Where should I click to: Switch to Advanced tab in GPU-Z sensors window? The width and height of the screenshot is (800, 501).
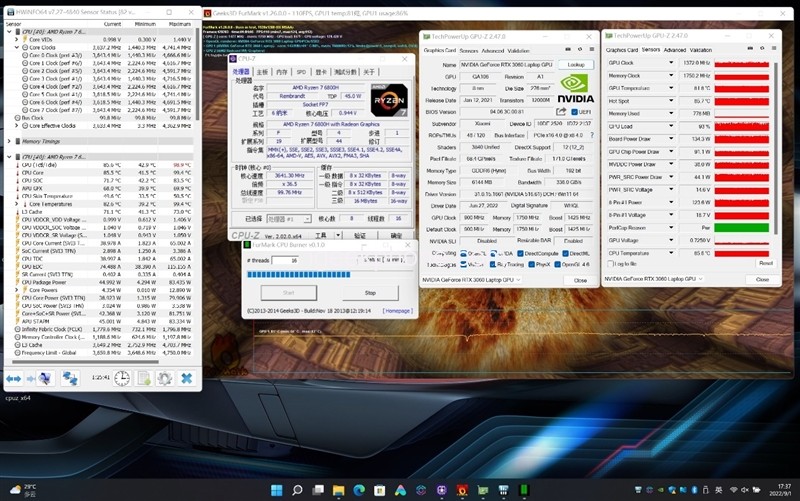[675, 49]
